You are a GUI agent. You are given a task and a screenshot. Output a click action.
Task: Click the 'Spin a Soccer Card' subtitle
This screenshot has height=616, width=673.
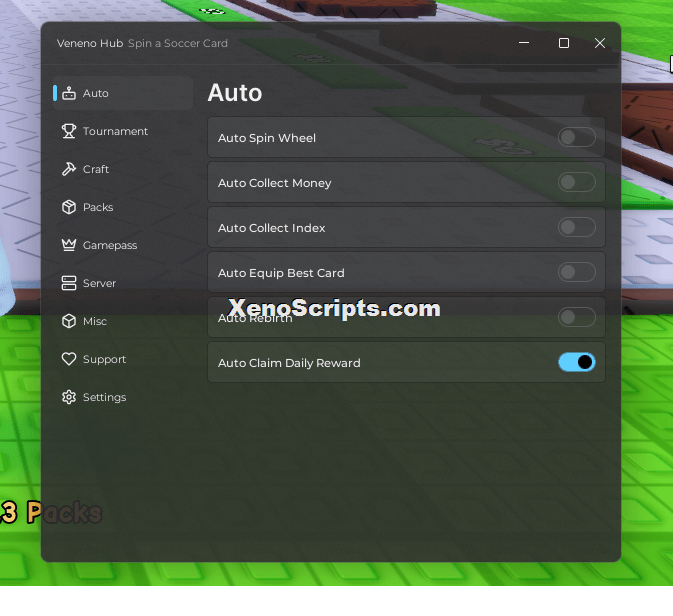[x=178, y=43]
